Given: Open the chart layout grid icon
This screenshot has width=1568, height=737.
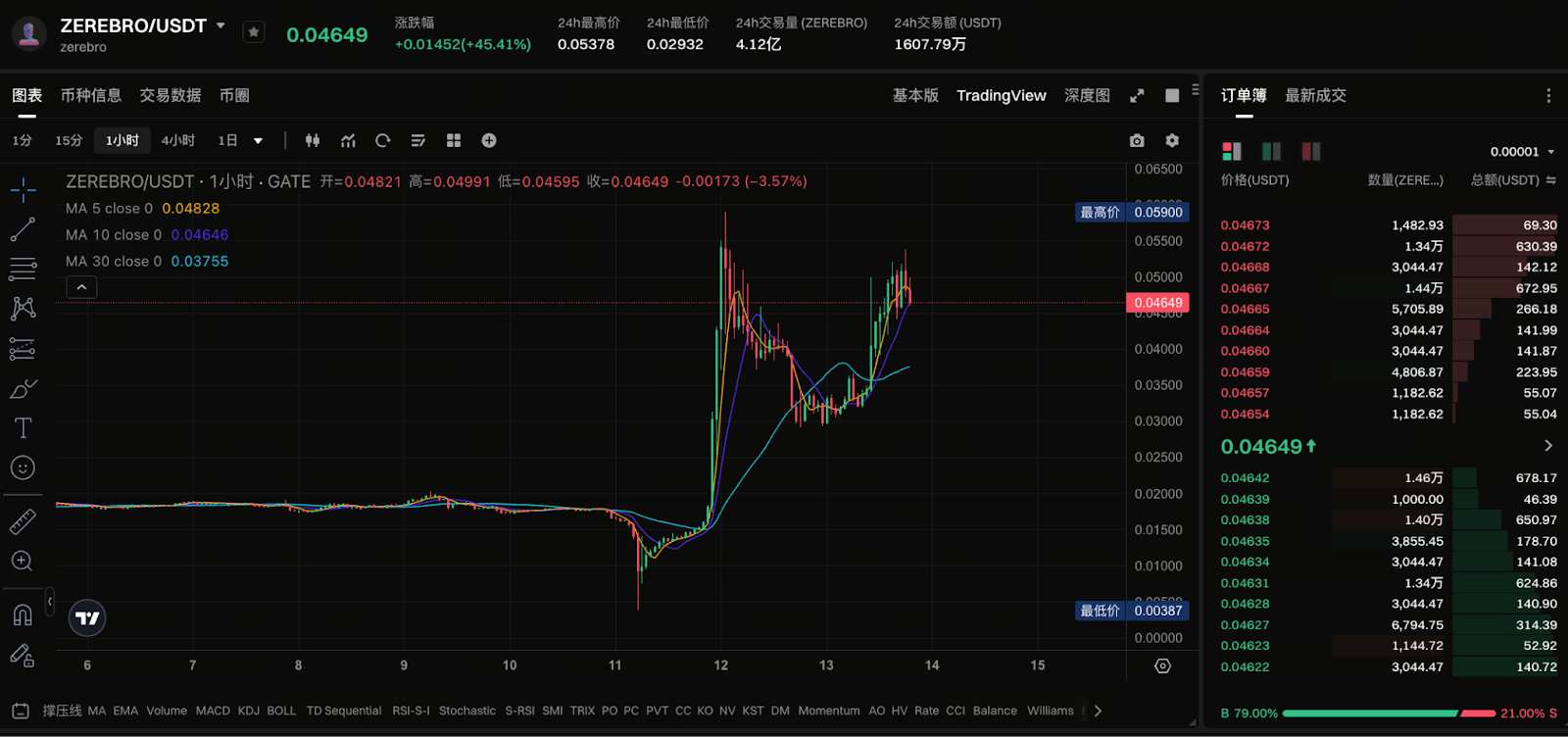Looking at the screenshot, I should 454,141.
